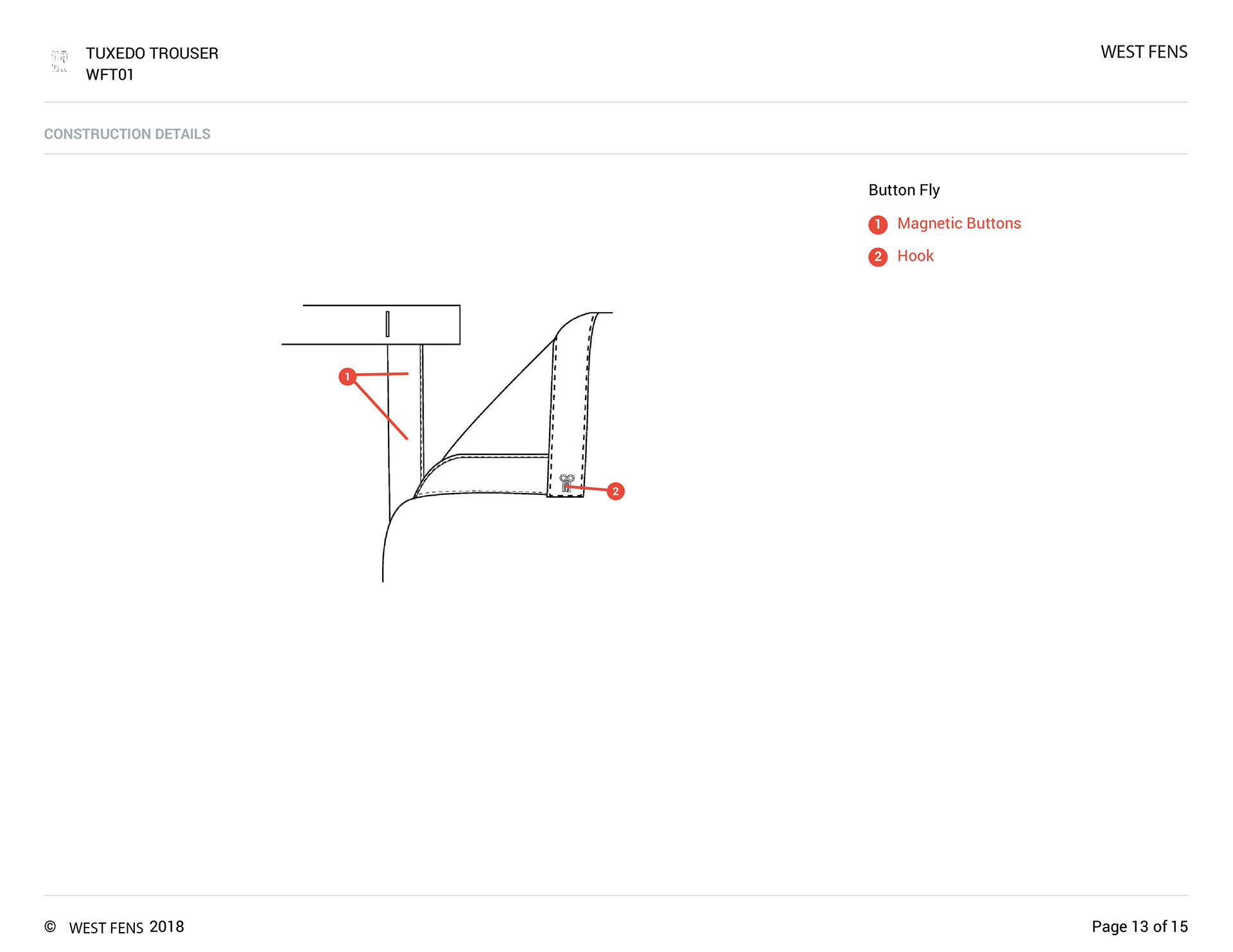The width and height of the screenshot is (1233, 952).
Task: Click callout marker 2 on the trouser diagram
Action: coord(615,492)
